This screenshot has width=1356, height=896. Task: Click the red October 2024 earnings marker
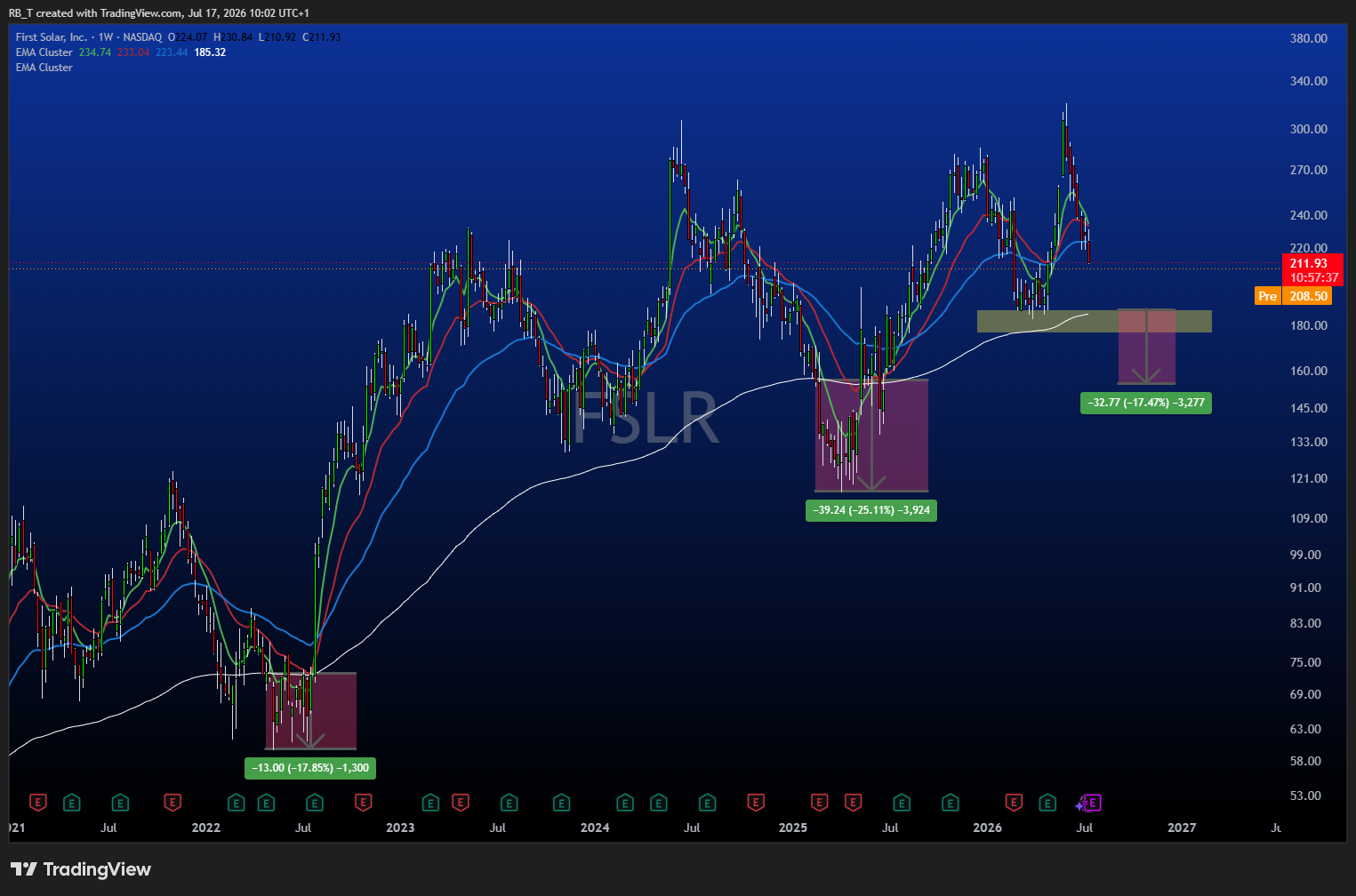(756, 803)
